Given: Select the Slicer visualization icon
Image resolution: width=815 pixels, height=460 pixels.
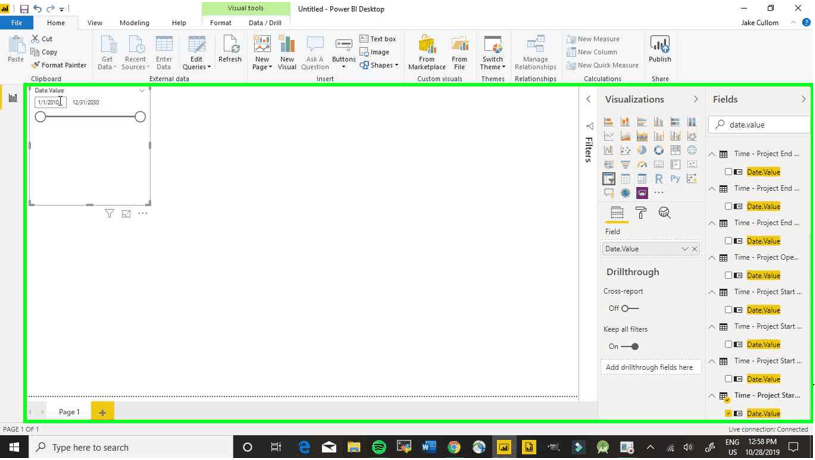Looking at the screenshot, I should coord(609,179).
